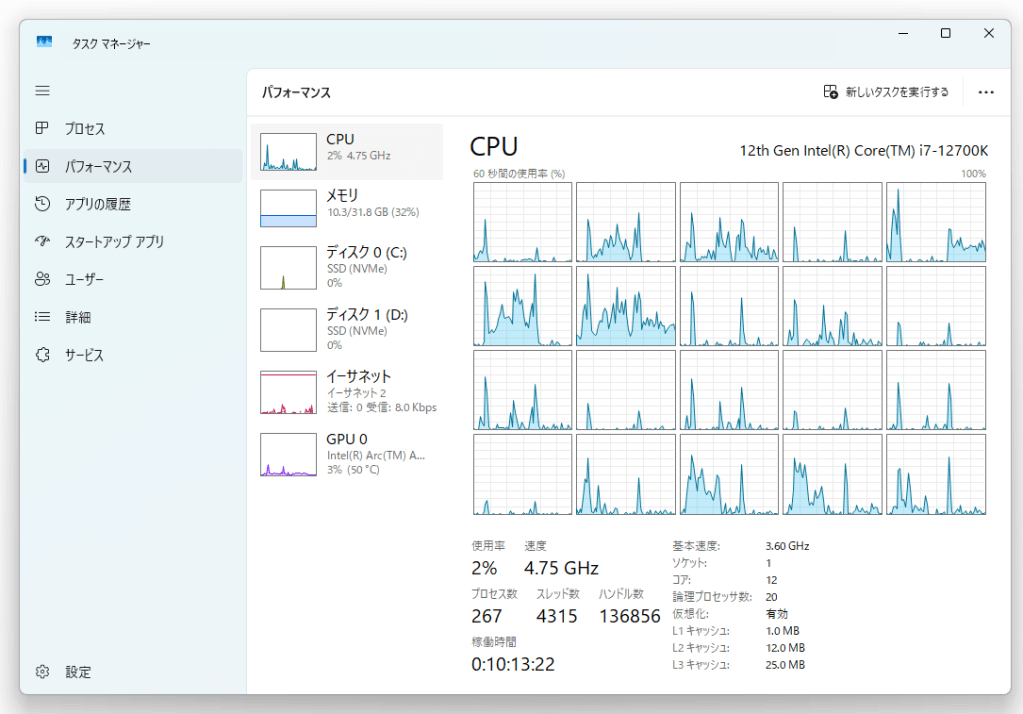1023x714 pixels.
Task: Click the 136856 handle count value
Action: [630, 616]
